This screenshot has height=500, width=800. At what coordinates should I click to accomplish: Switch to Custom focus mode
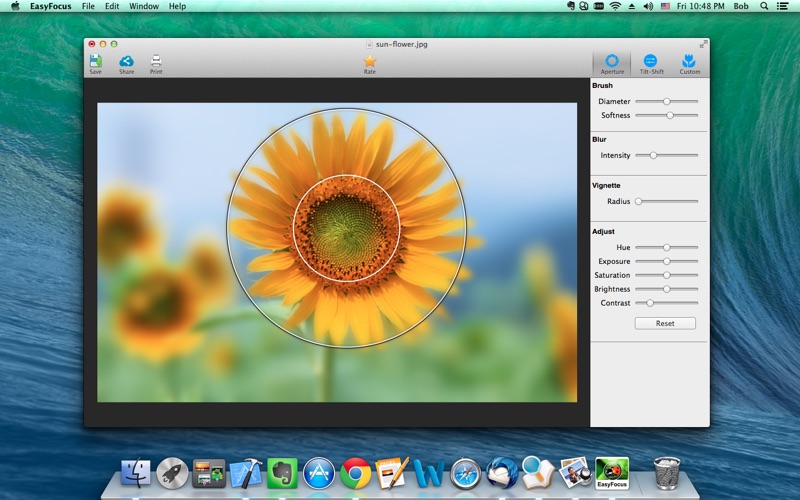(689, 64)
